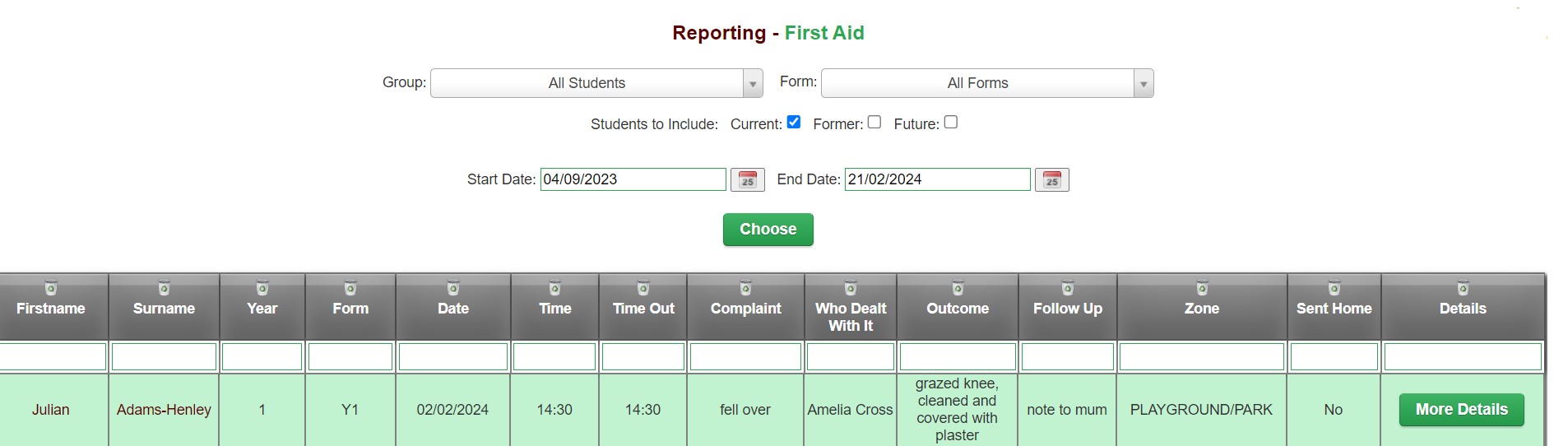Click the Group dropdown arrow
The height and width of the screenshot is (446, 1568).
tap(753, 83)
